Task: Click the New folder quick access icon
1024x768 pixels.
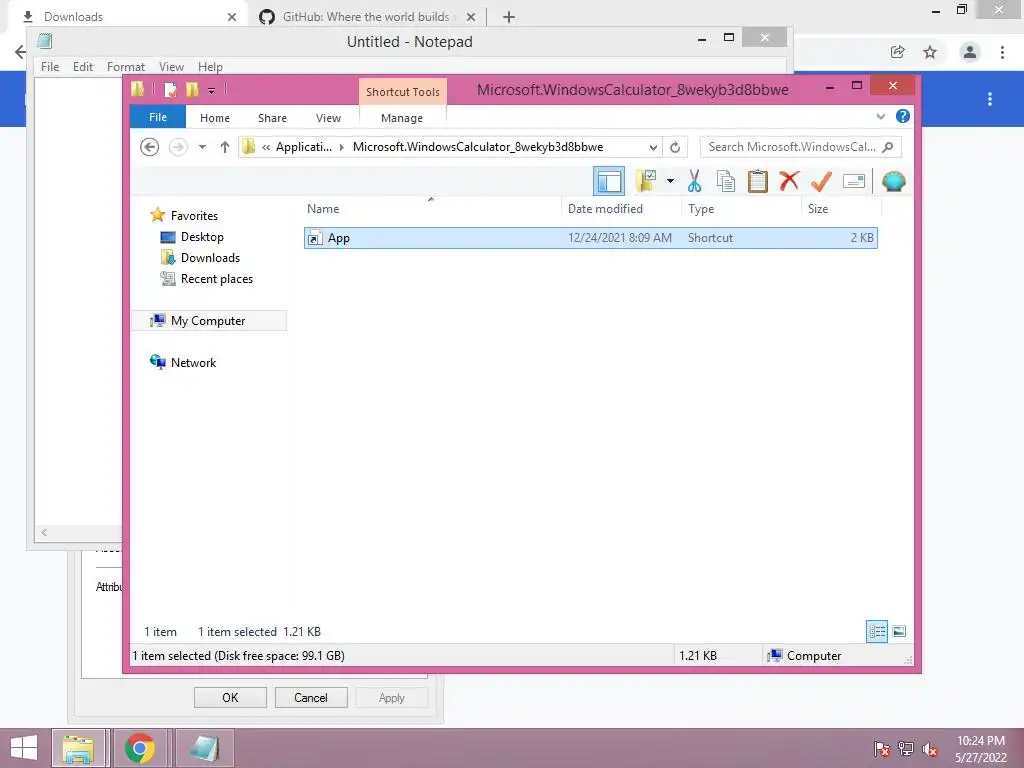Action: (x=192, y=89)
